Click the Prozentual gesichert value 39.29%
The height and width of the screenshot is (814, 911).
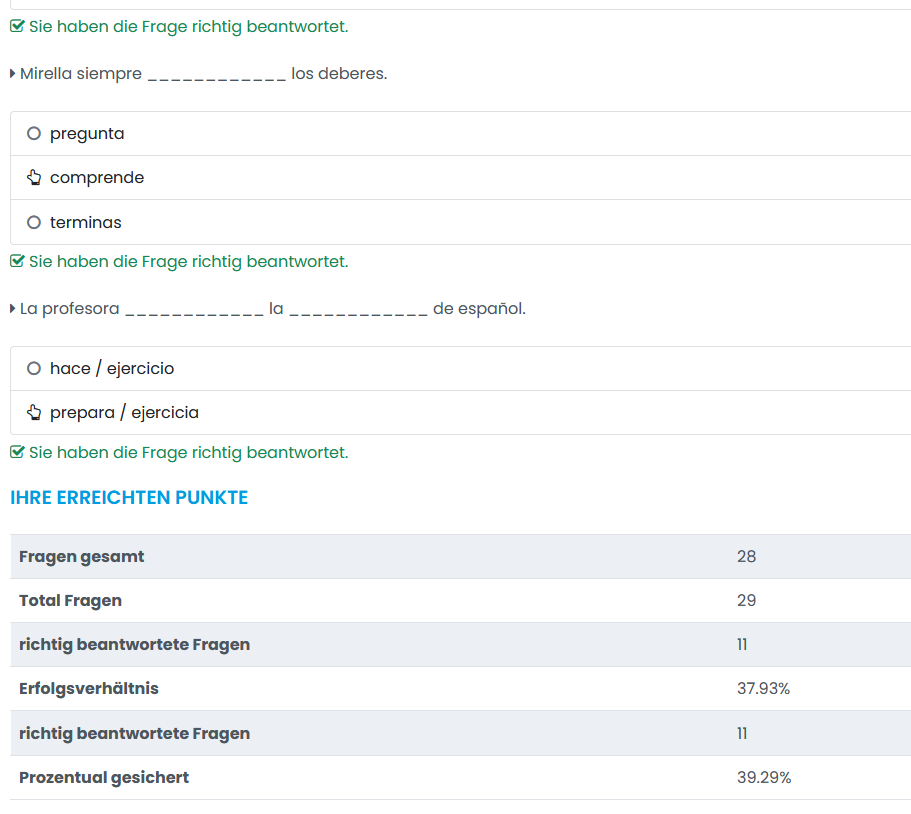tap(763, 778)
